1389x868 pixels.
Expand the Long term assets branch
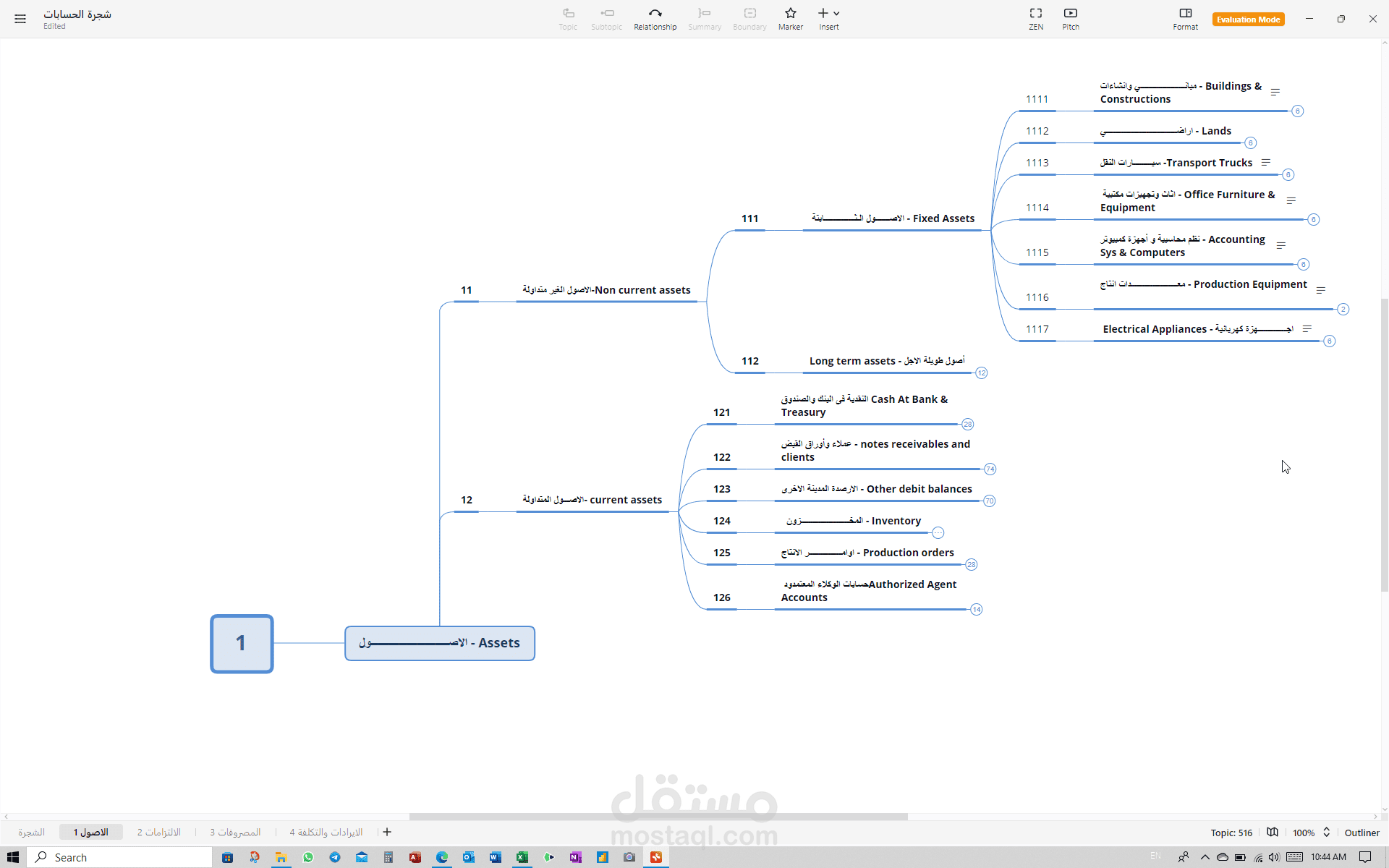(x=981, y=373)
